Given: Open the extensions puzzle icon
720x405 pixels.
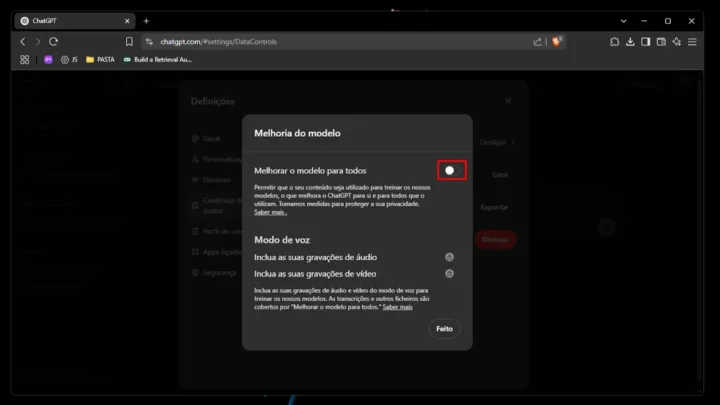Looking at the screenshot, I should [614, 41].
